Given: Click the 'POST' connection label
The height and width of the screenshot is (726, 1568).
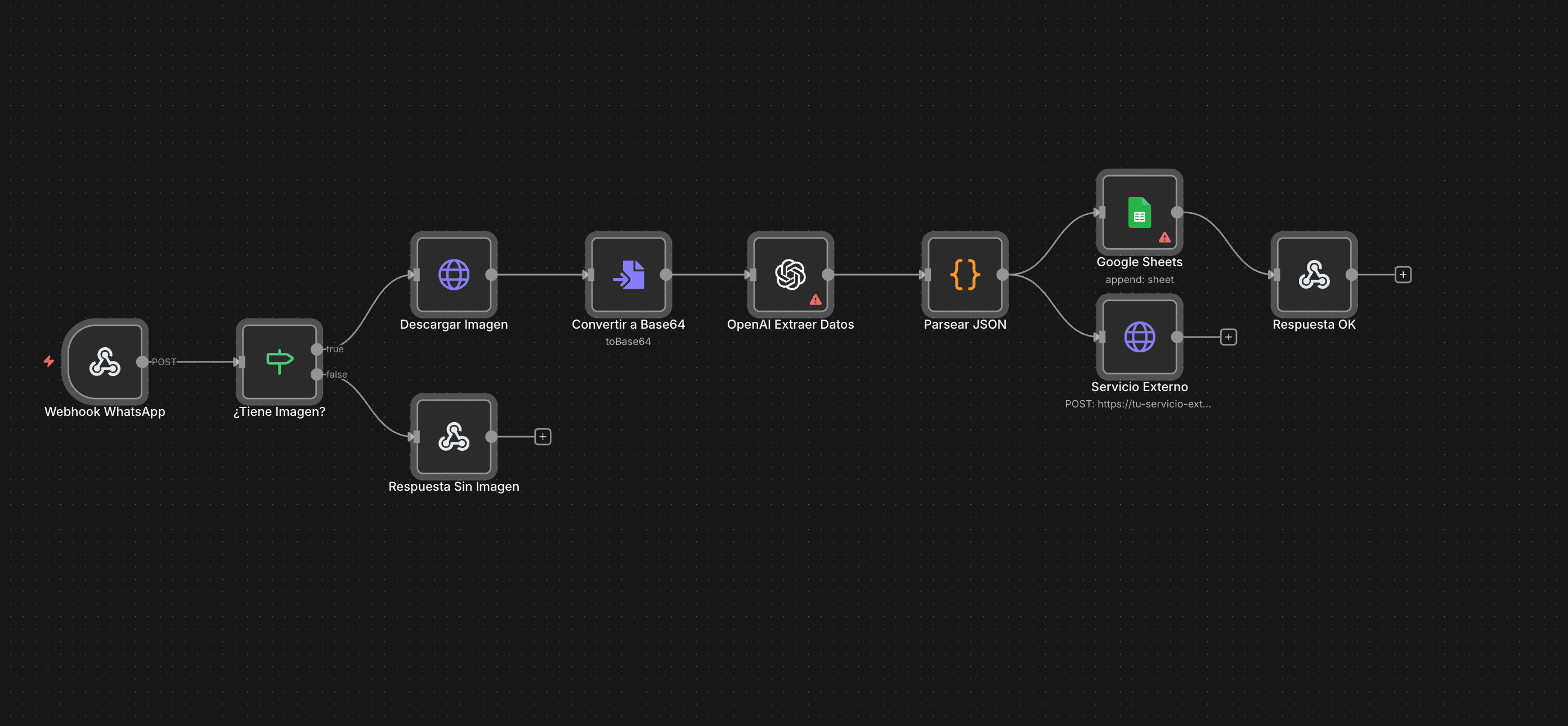Looking at the screenshot, I should point(164,361).
